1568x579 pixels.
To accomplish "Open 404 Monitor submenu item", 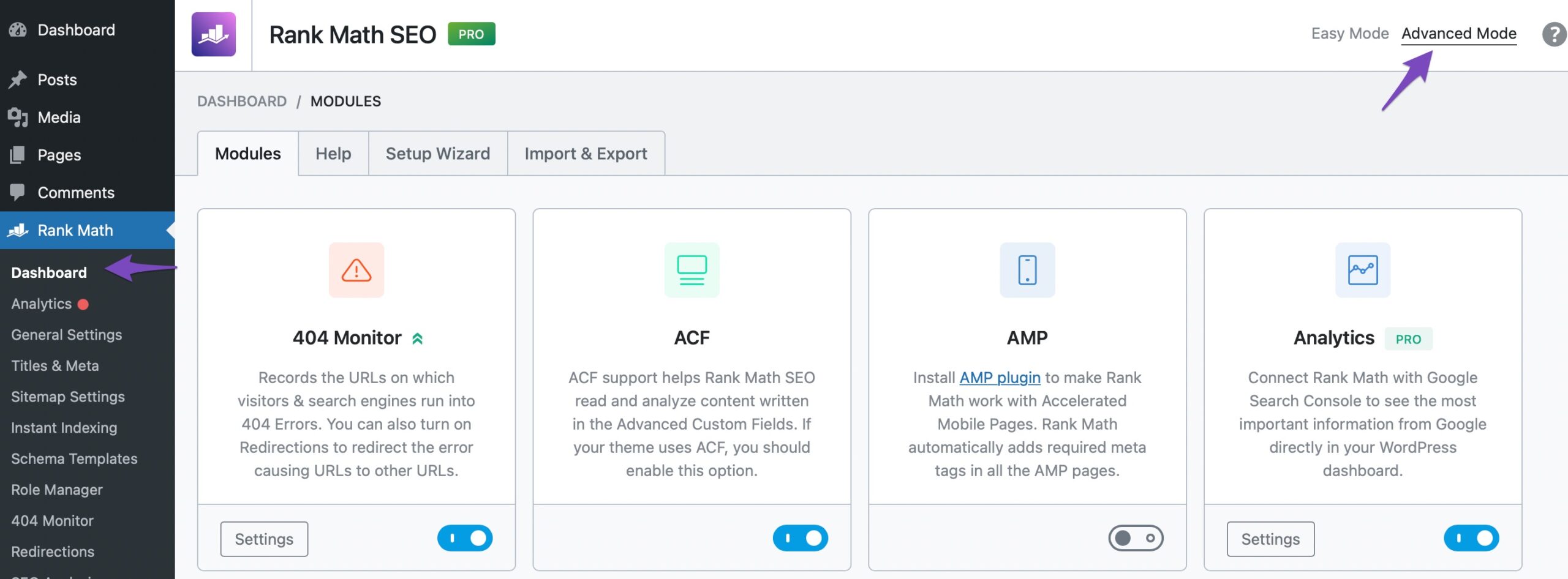I will tap(52, 521).
